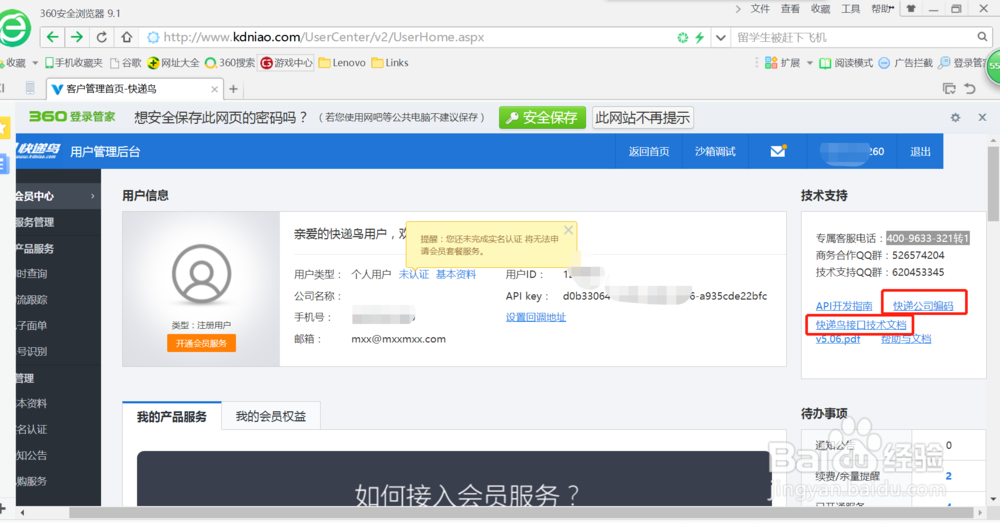Image resolution: width=1000 pixels, height=523 pixels.
Task: Open the 快递鸟接口技术文档 link
Action: pos(861,325)
